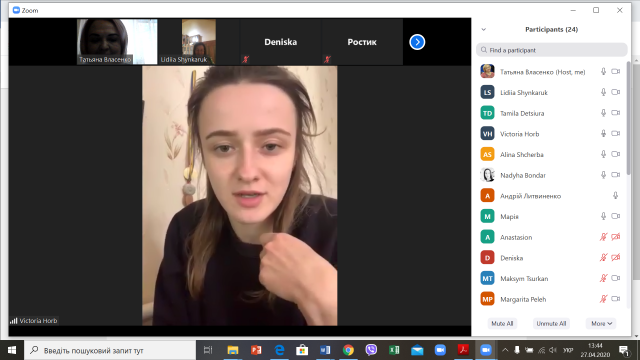
Task: Click MP avatar for Margarita Peleh
Action: (x=487, y=299)
